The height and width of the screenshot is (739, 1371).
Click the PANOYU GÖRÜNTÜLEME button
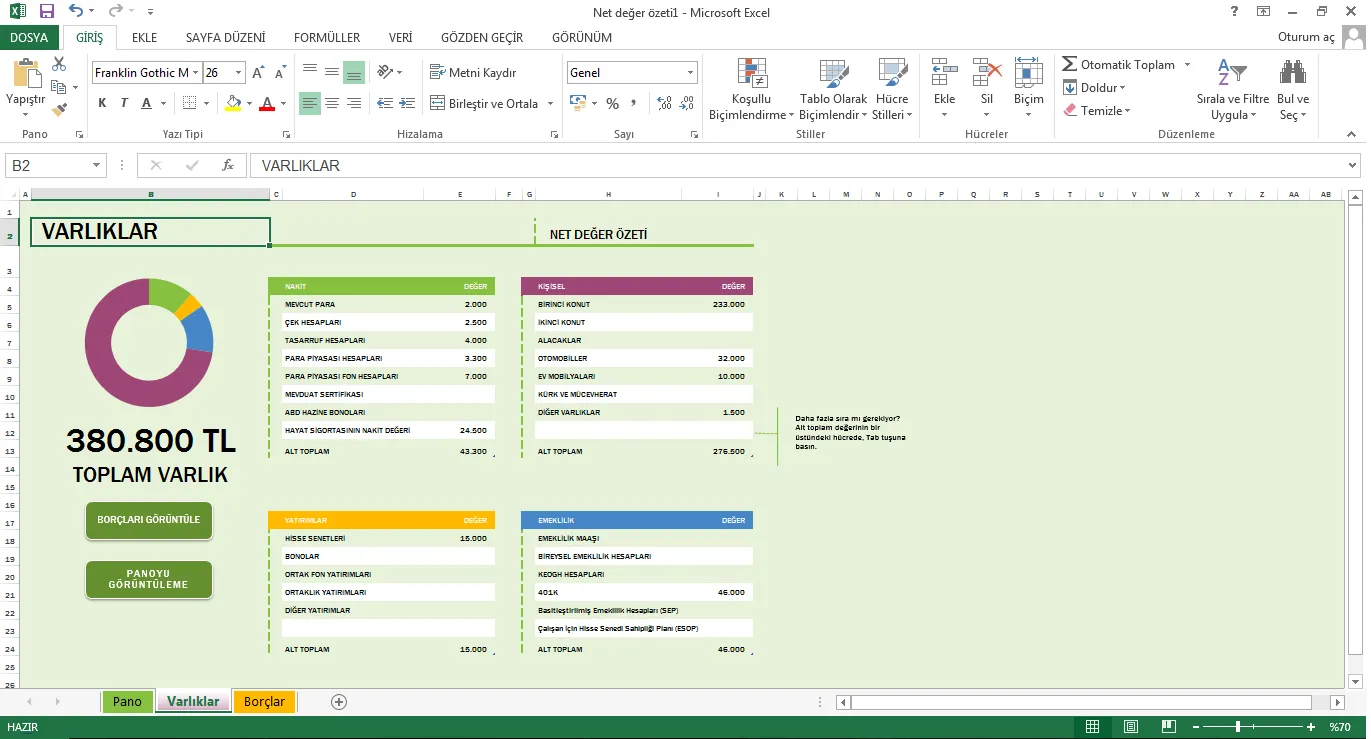click(x=149, y=580)
